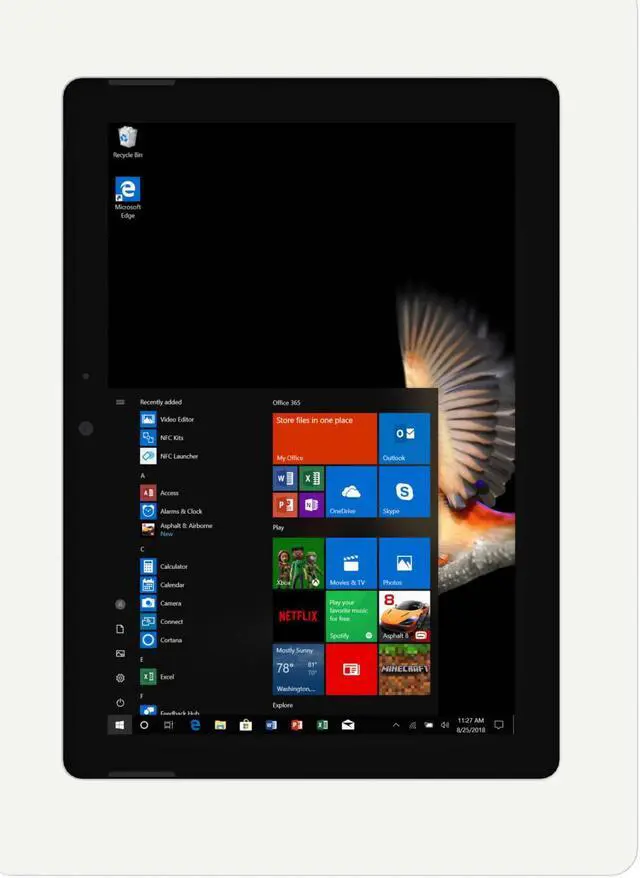The image size is (640, 878).
Task: Show hidden system tray icons chevron
Action: (x=396, y=725)
